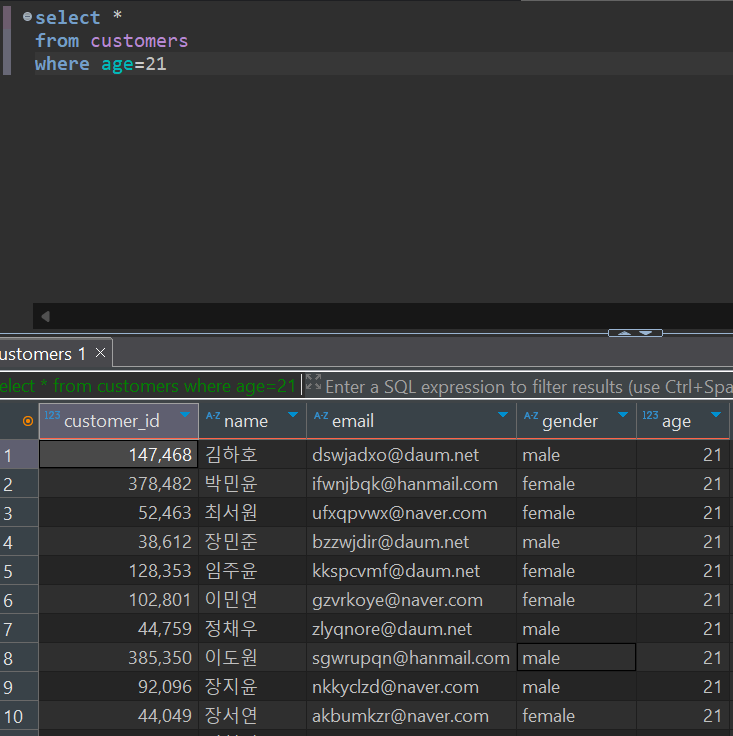Open age column filter dropdown arrow

[x=716, y=414]
